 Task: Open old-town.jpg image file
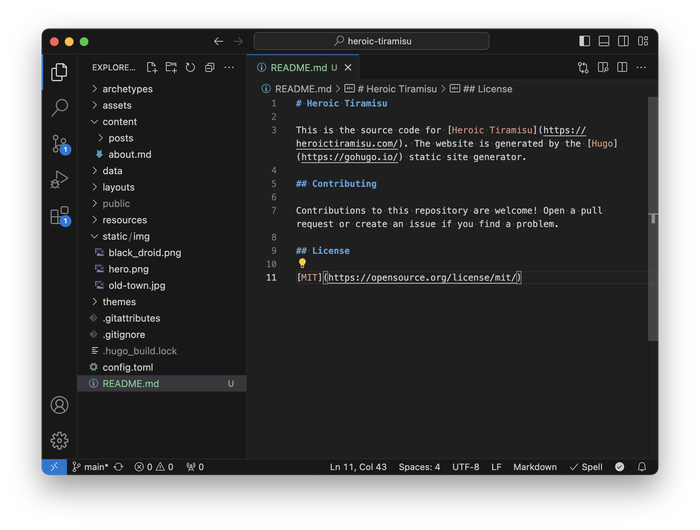point(162,285)
